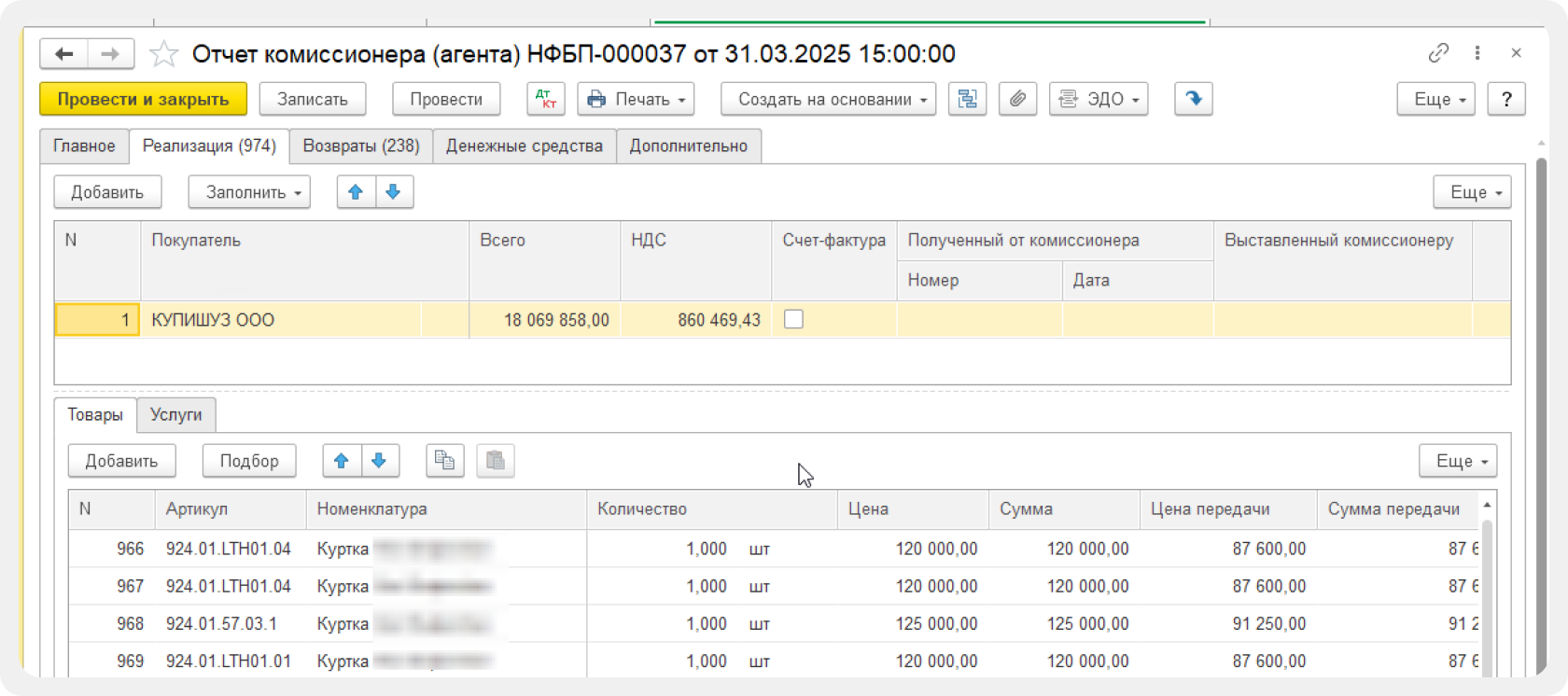
Task: Move buyer row up in the upper table
Action: coord(356,192)
